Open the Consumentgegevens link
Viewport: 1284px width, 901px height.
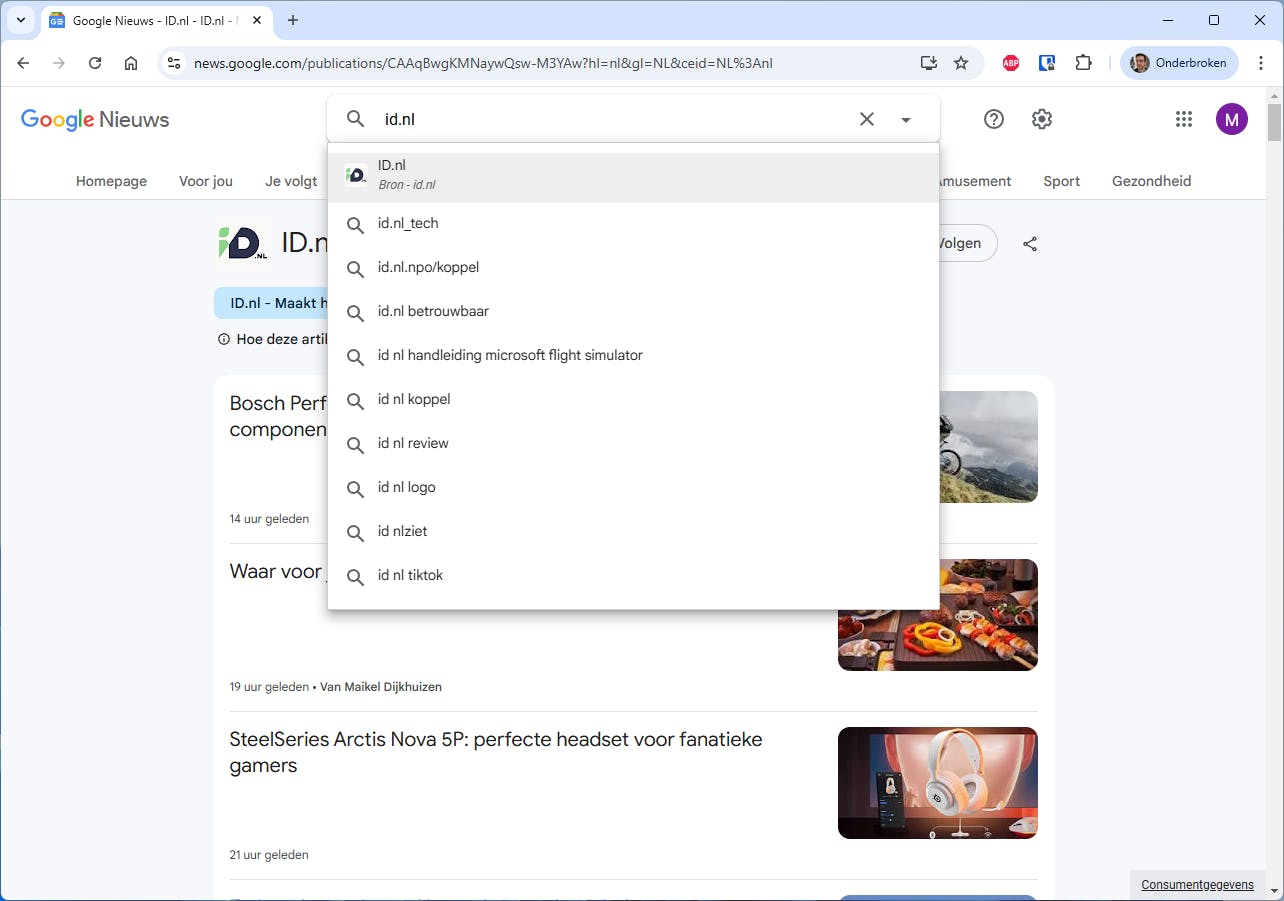tap(1196, 884)
